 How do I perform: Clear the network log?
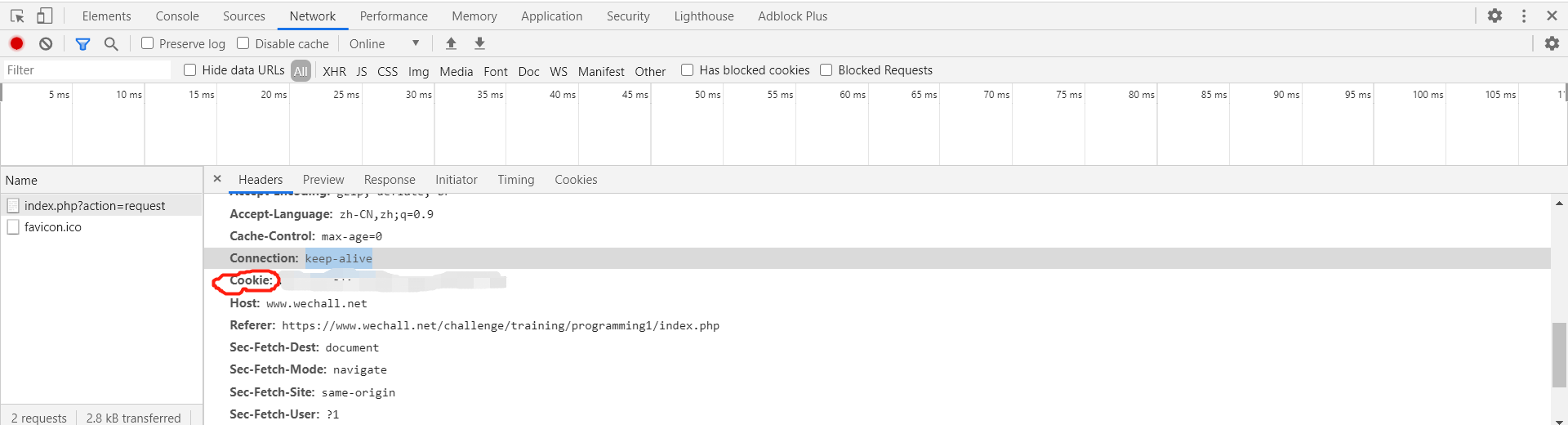[x=46, y=43]
